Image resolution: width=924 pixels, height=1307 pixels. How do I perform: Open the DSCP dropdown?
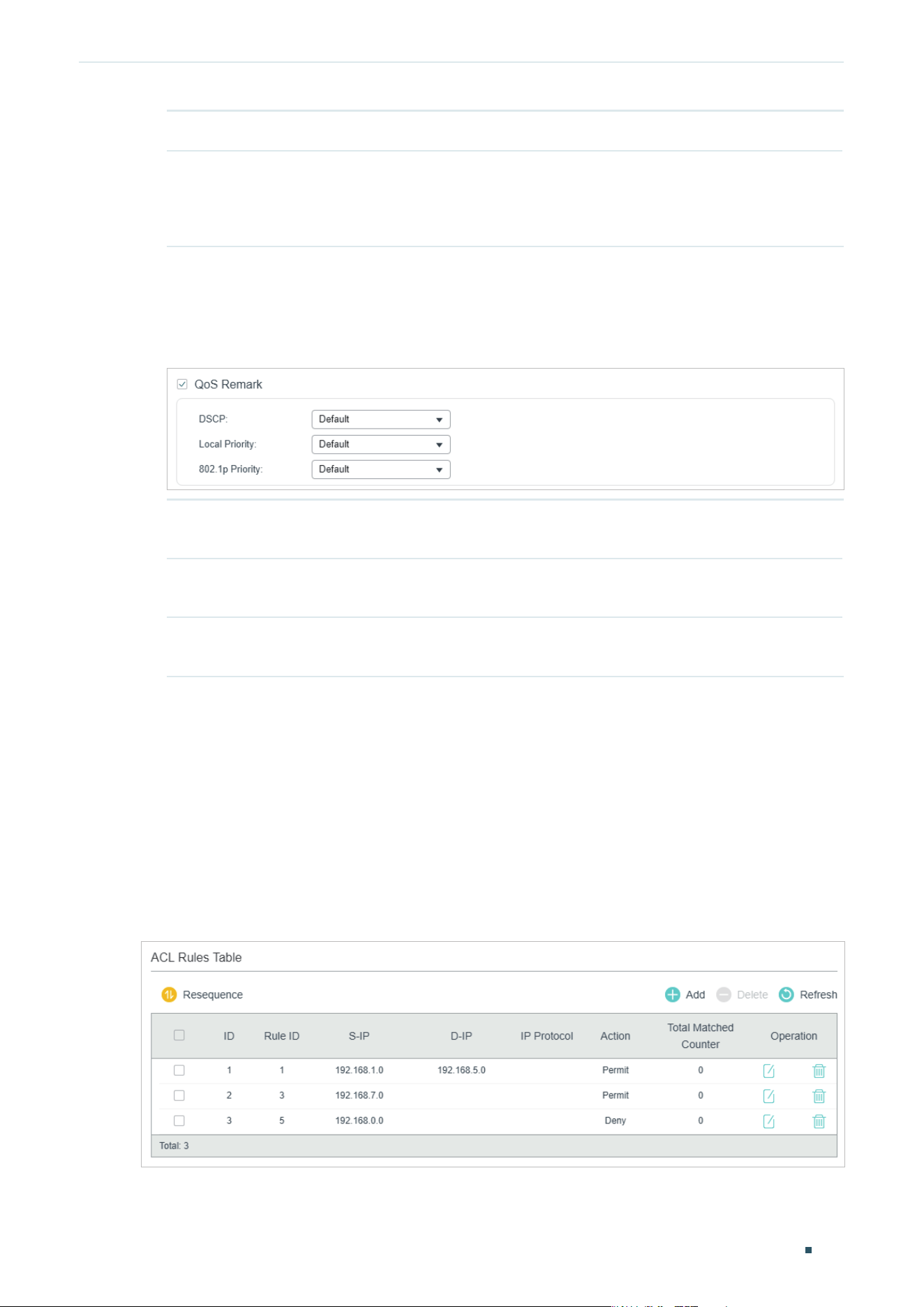pos(381,420)
